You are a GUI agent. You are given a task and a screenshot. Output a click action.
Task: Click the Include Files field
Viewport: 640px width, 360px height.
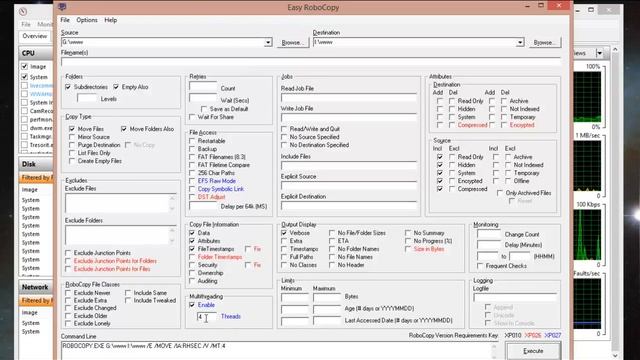click(349, 166)
